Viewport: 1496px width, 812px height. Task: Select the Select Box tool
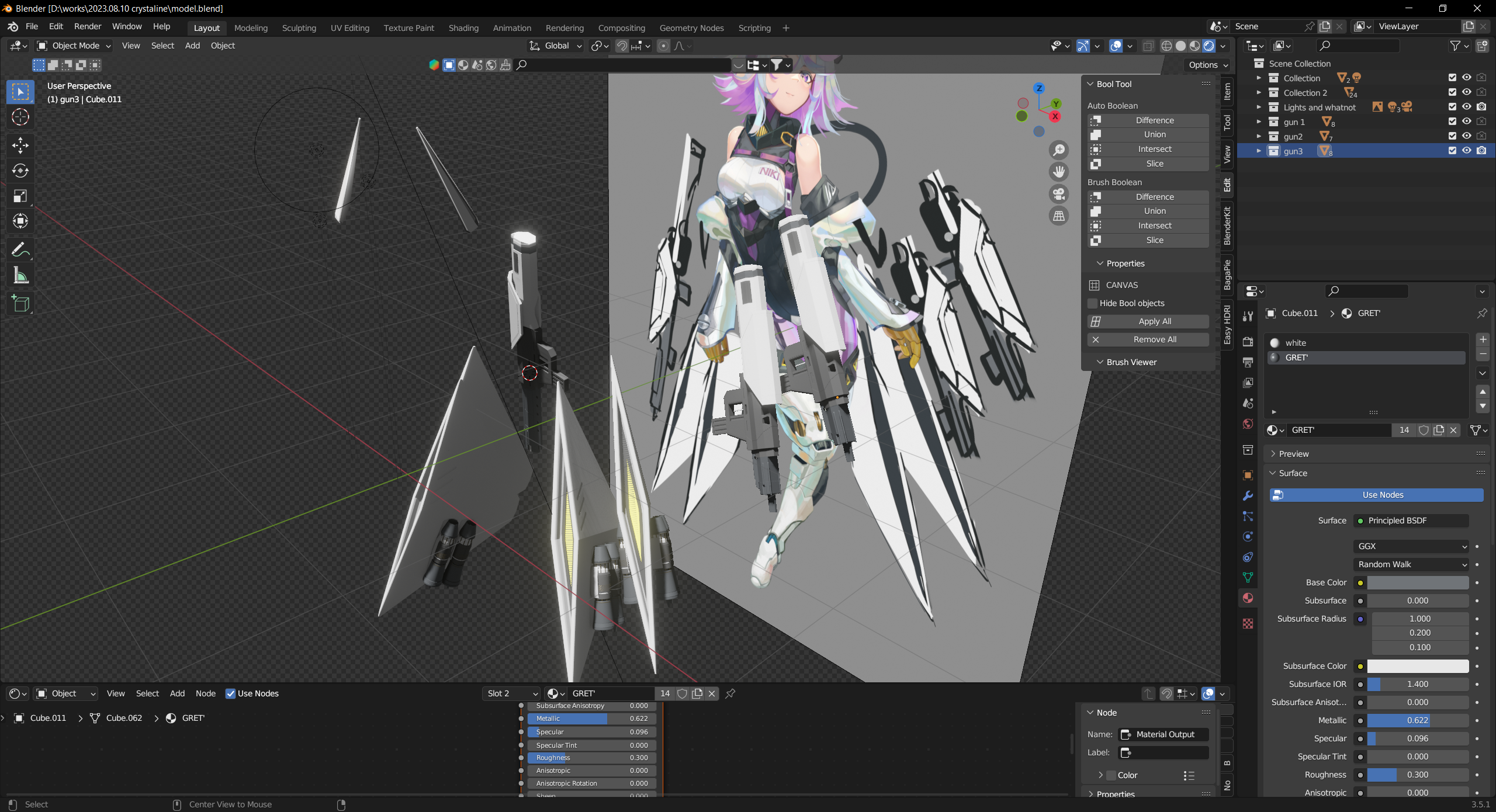point(20,92)
